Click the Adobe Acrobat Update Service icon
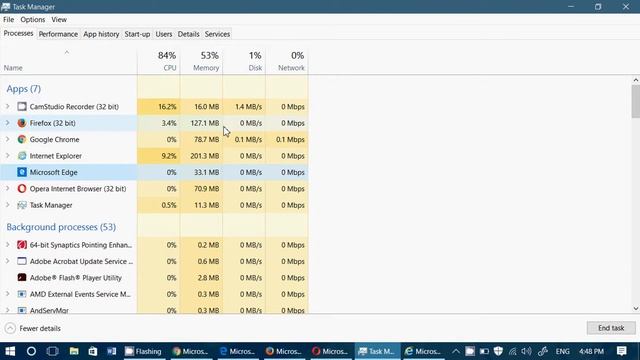Image resolution: width=640 pixels, height=360 pixels. tap(22, 261)
